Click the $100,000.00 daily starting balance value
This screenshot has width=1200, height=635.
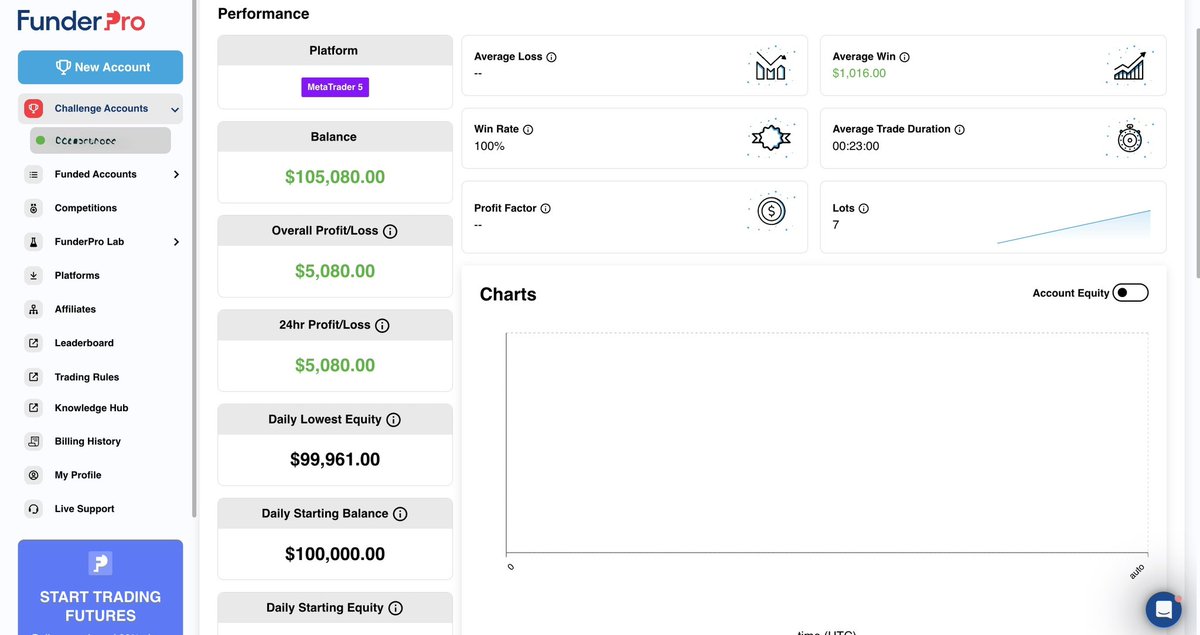[x=335, y=554]
